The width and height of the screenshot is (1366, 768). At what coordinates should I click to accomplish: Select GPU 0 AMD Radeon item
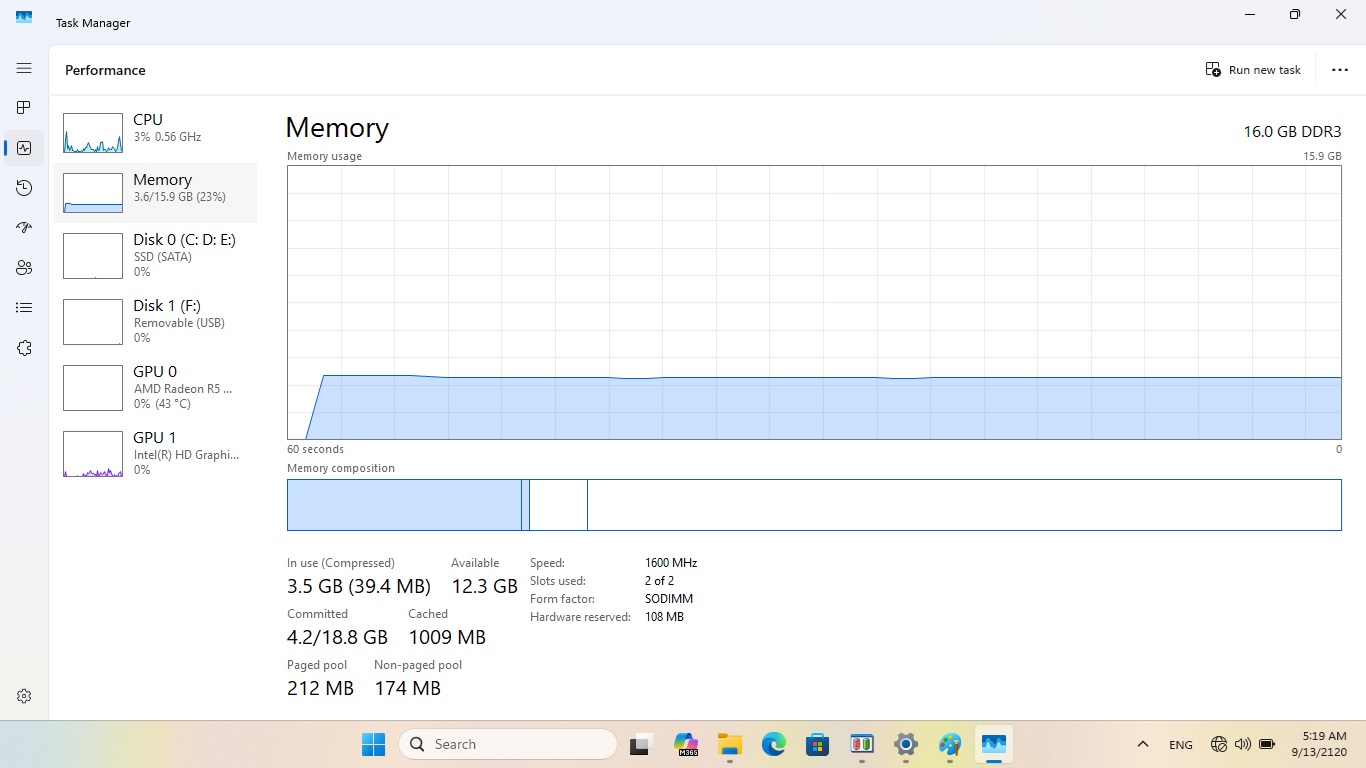point(155,387)
